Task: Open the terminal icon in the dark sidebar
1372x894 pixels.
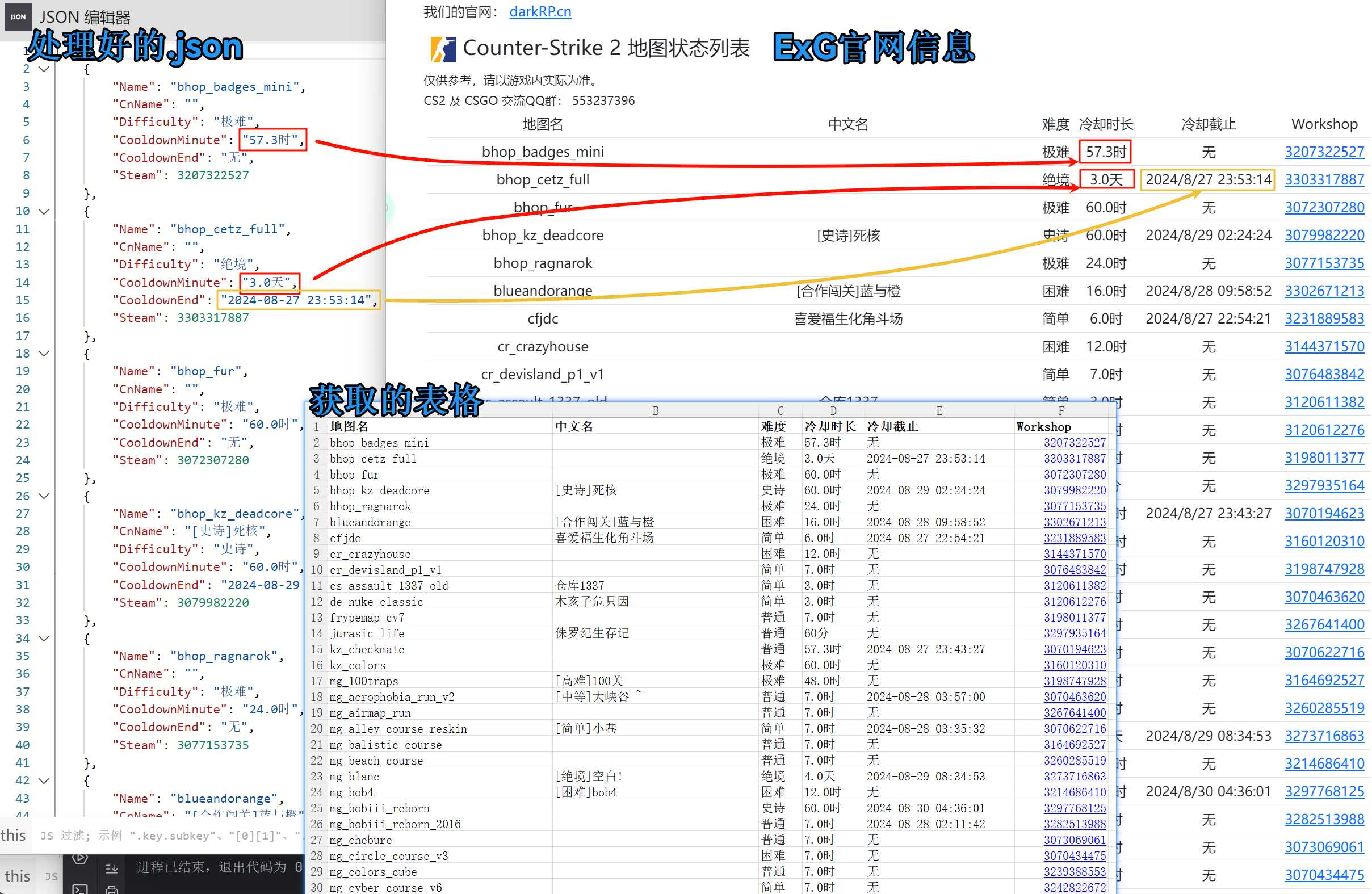Action: coord(79,888)
